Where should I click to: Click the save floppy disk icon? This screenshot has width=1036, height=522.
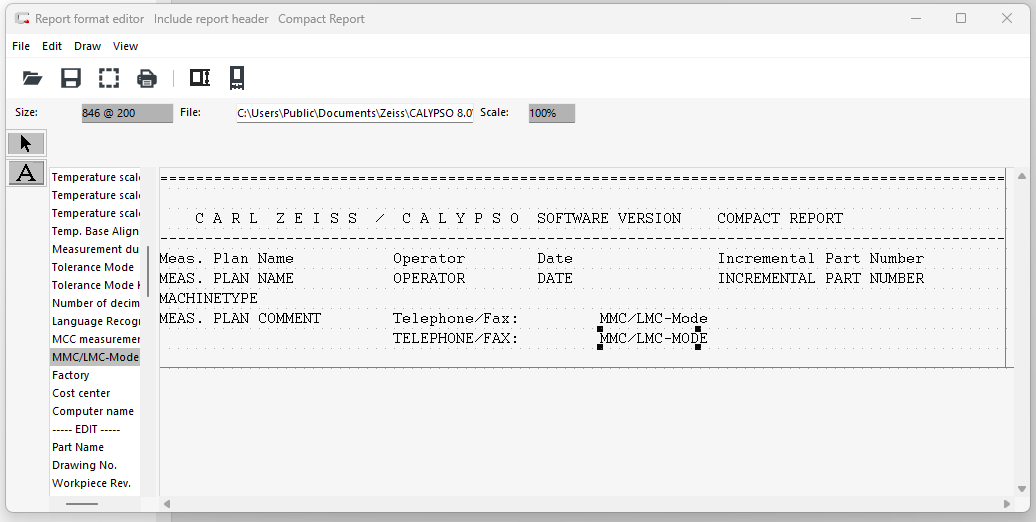tap(71, 78)
